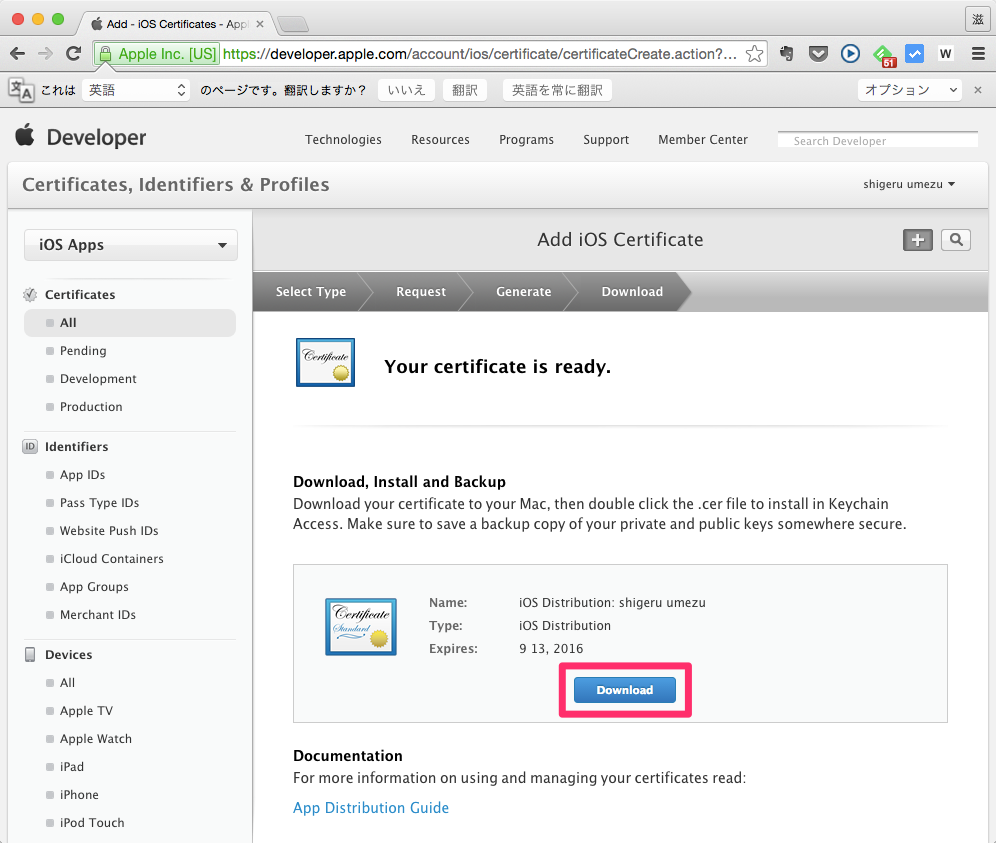Open Support in the top navigation
The width and height of the screenshot is (996, 843).
[606, 140]
